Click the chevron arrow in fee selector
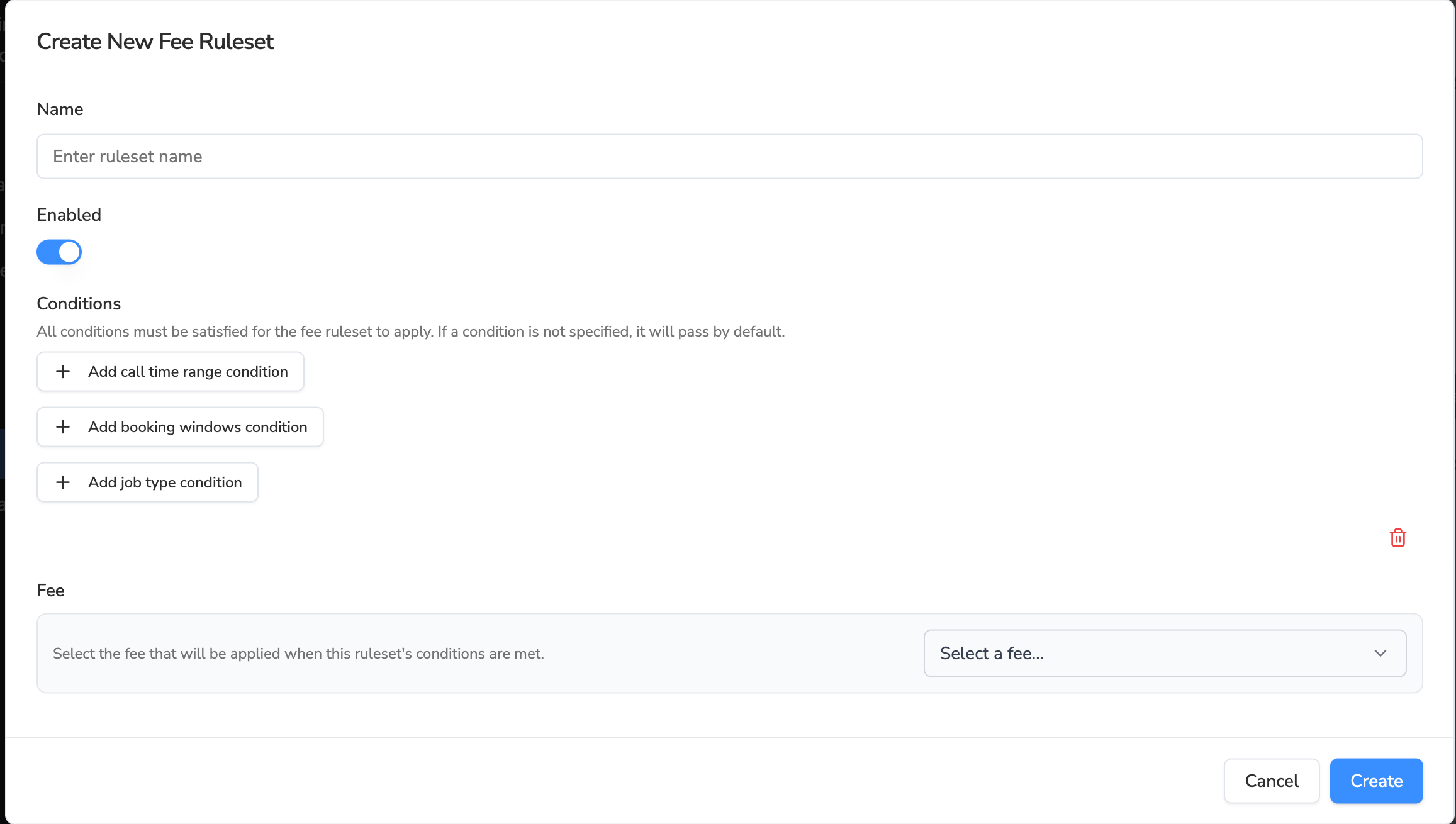The image size is (1456, 824). coord(1380,654)
